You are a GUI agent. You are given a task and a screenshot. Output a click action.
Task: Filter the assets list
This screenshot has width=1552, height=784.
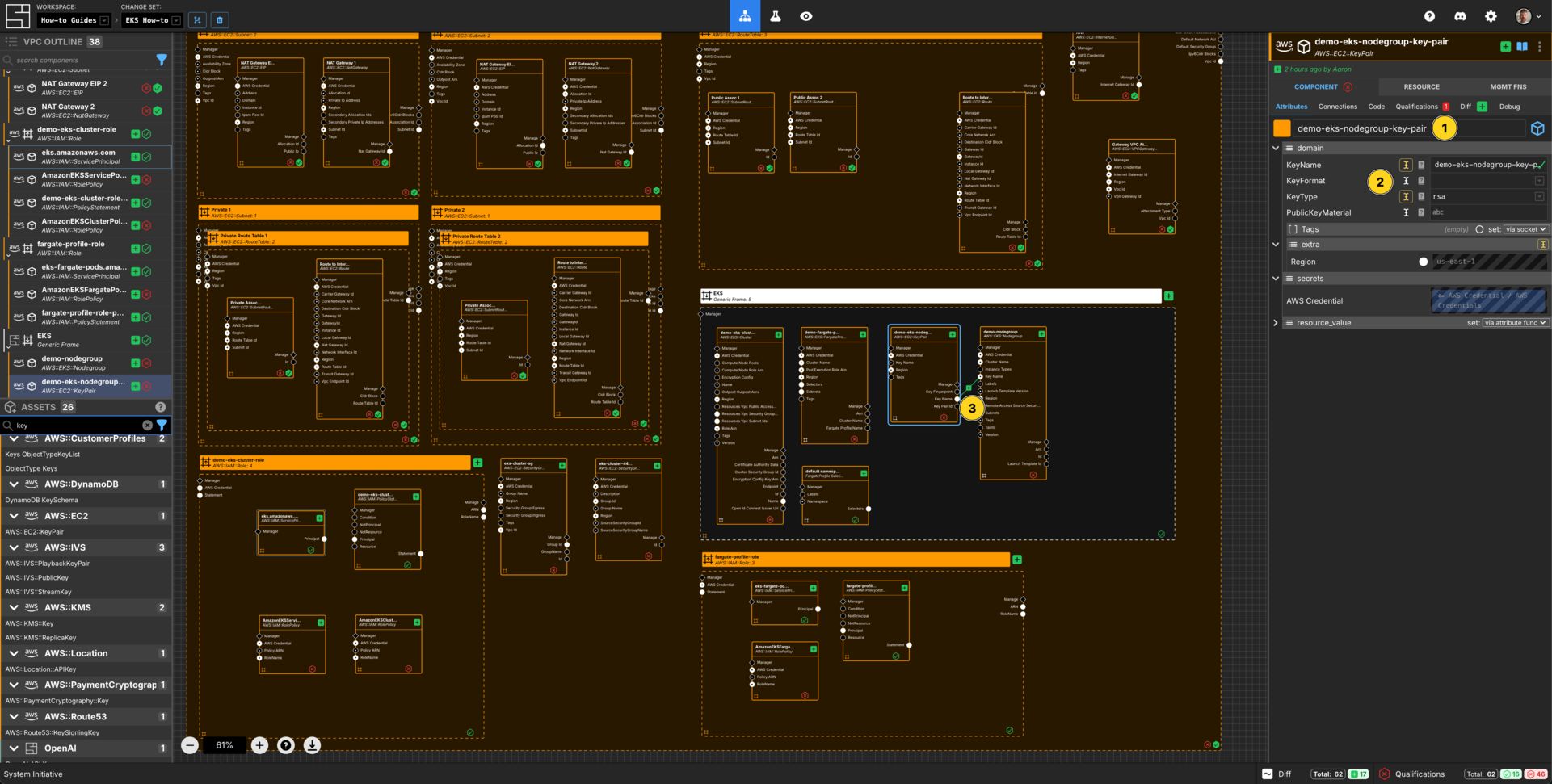(x=162, y=425)
